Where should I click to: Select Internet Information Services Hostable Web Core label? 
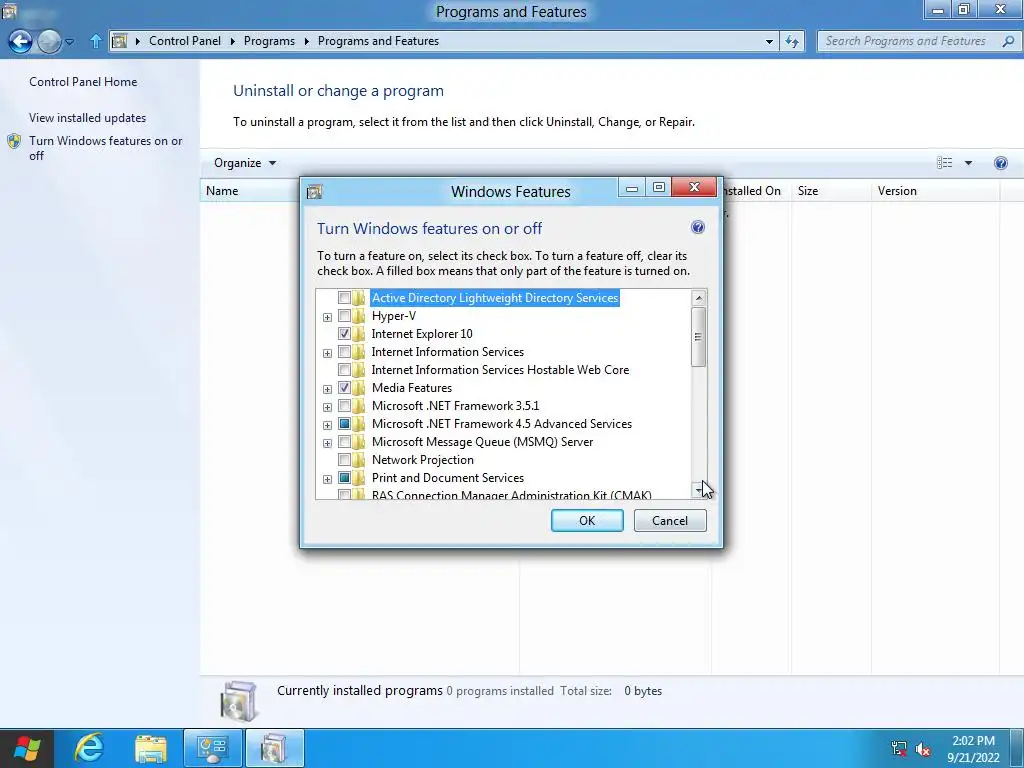click(x=500, y=370)
